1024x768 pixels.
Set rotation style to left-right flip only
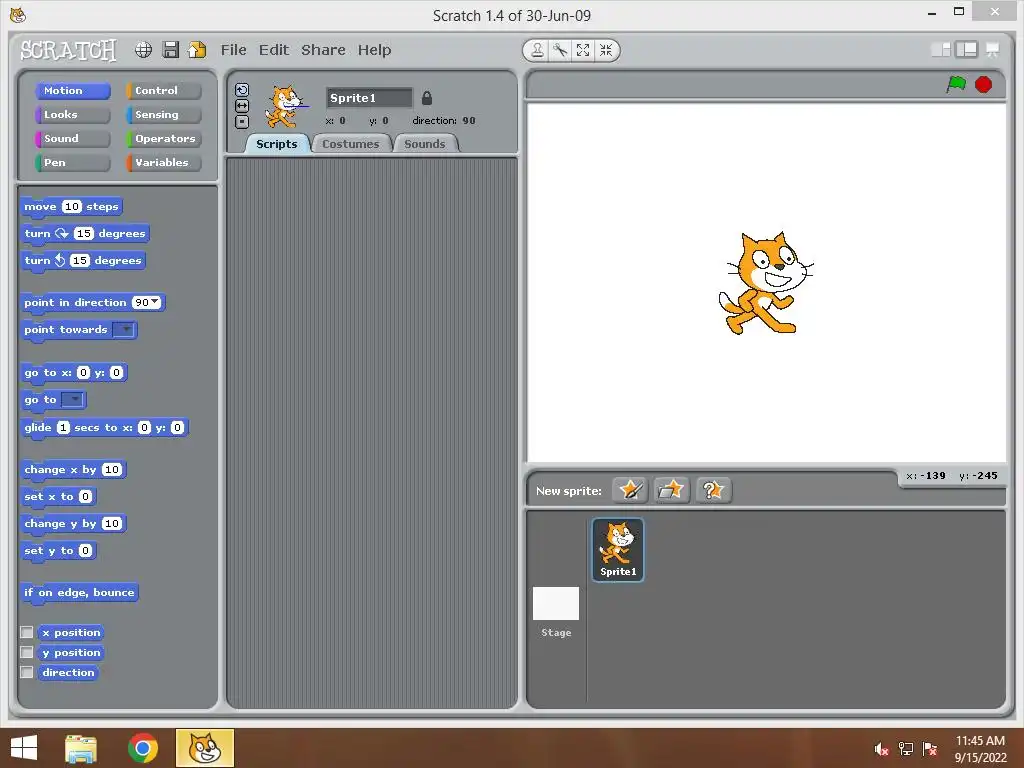(242, 106)
